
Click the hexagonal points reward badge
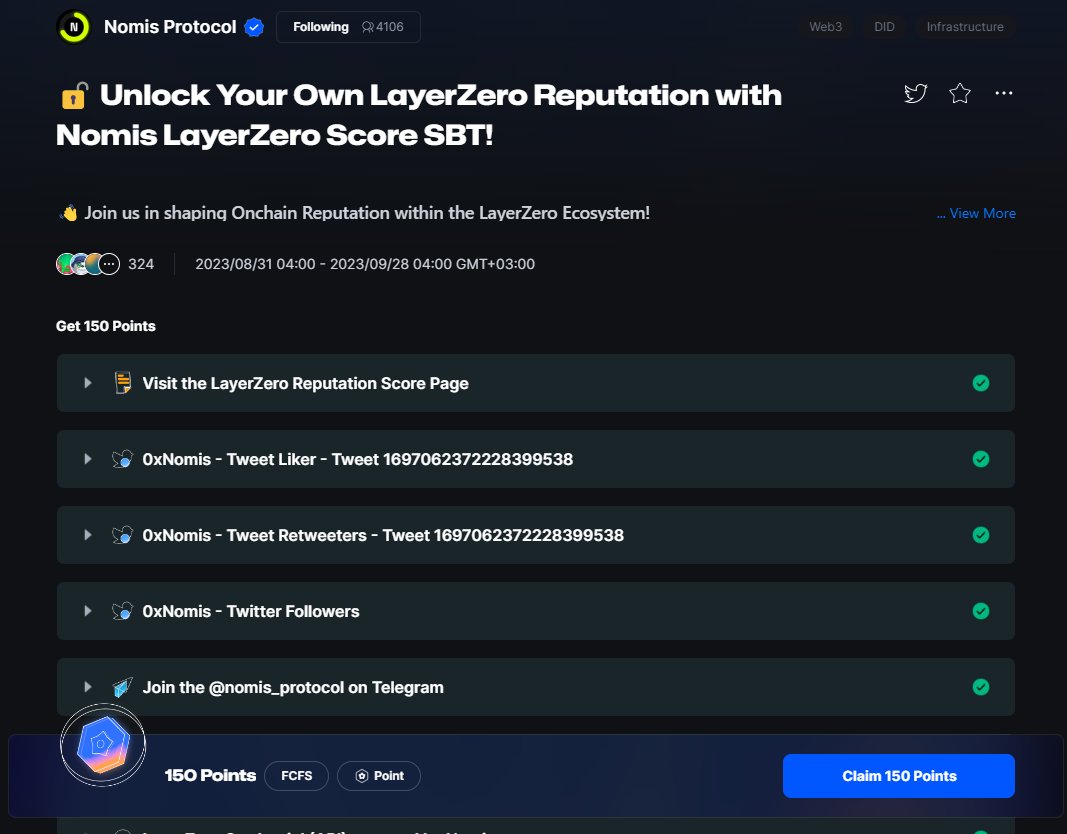tap(103, 745)
